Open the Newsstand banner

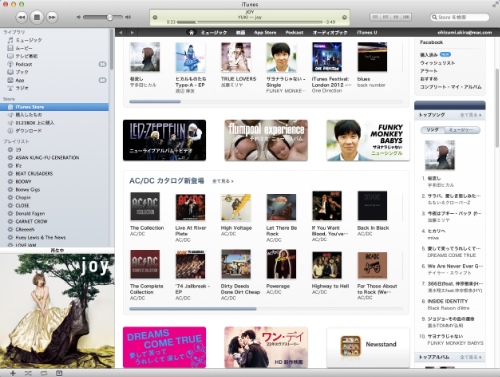[x=368, y=347]
